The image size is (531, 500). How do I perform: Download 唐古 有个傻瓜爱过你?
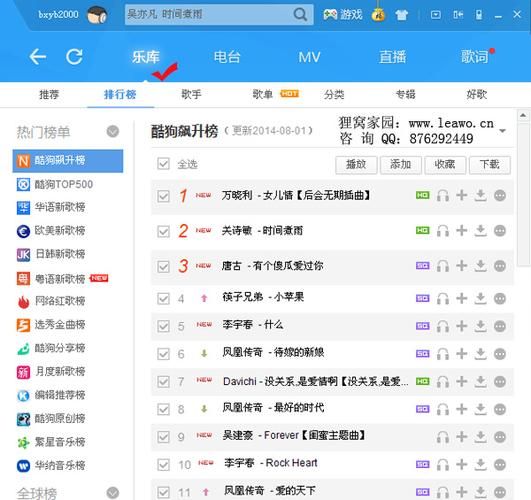tap(480, 266)
